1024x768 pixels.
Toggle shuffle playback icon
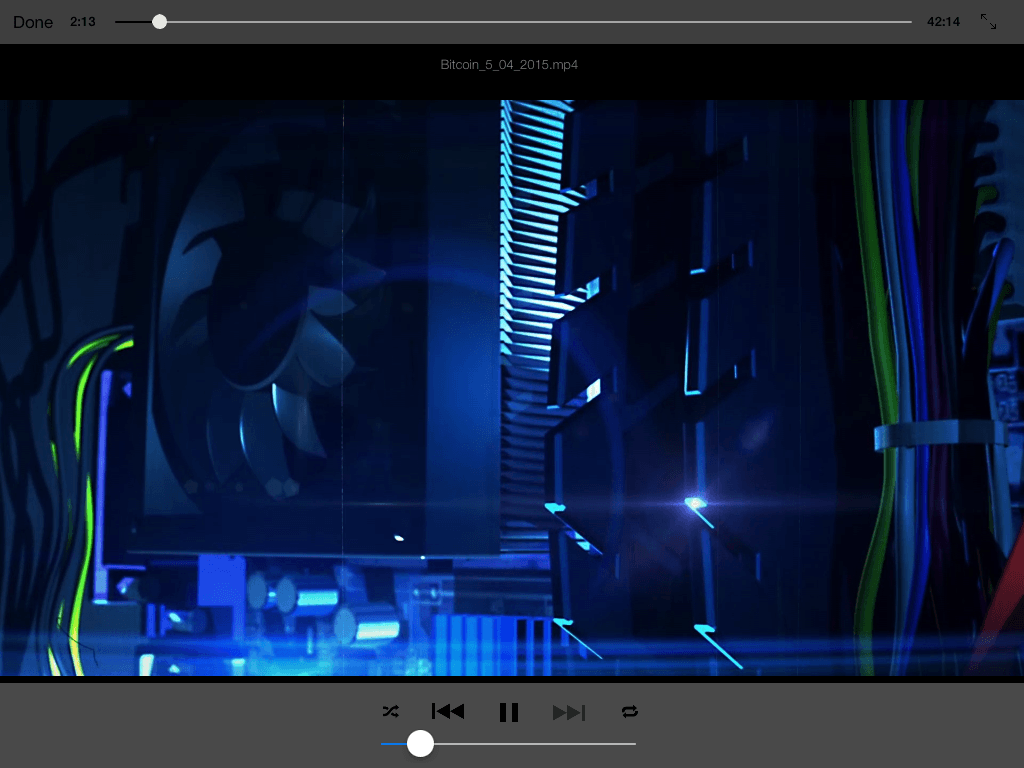click(390, 712)
